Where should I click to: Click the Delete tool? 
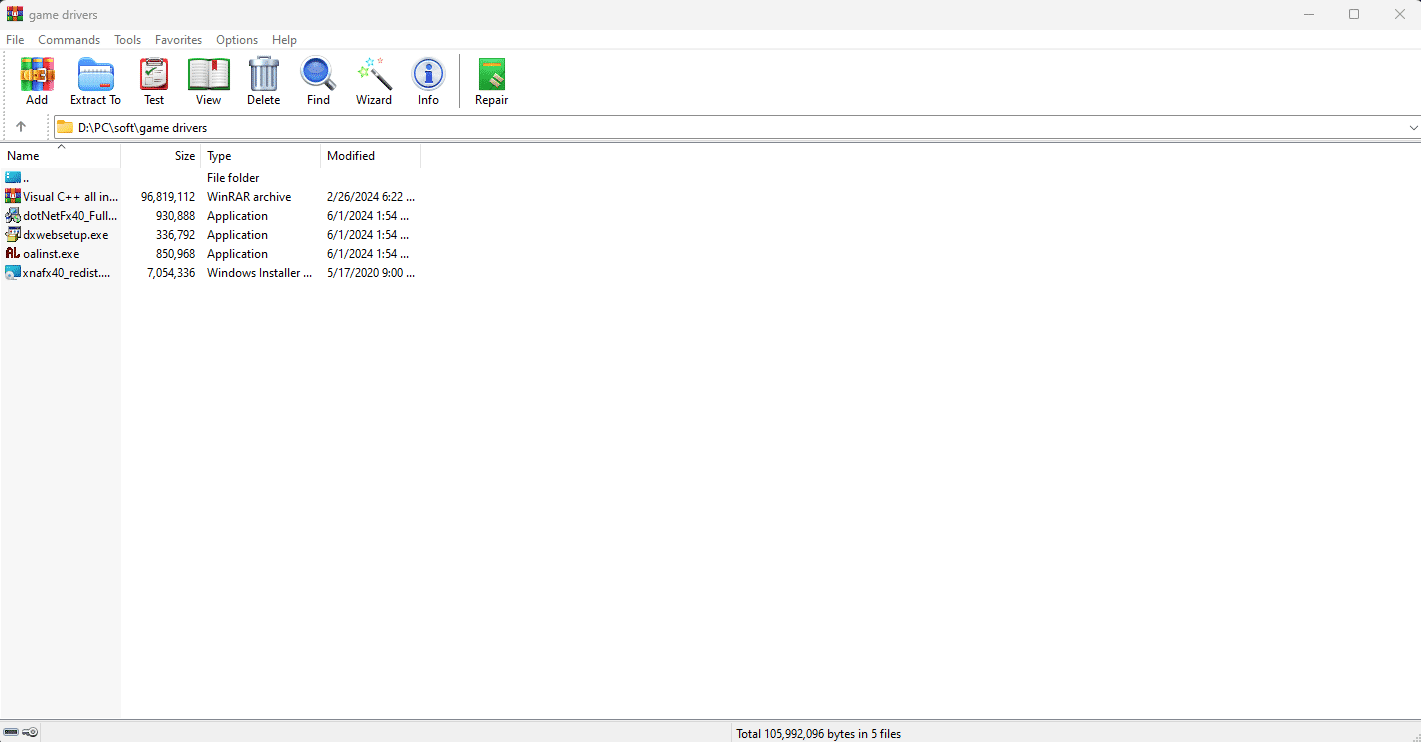[263, 80]
